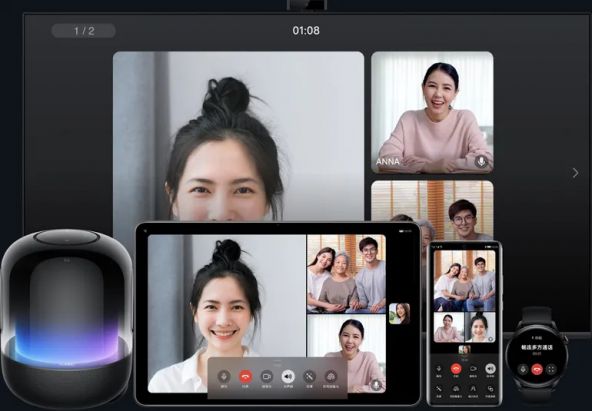This screenshot has height=411, width=592.
Task: Select the family group video on the tablet
Action: tap(347, 274)
